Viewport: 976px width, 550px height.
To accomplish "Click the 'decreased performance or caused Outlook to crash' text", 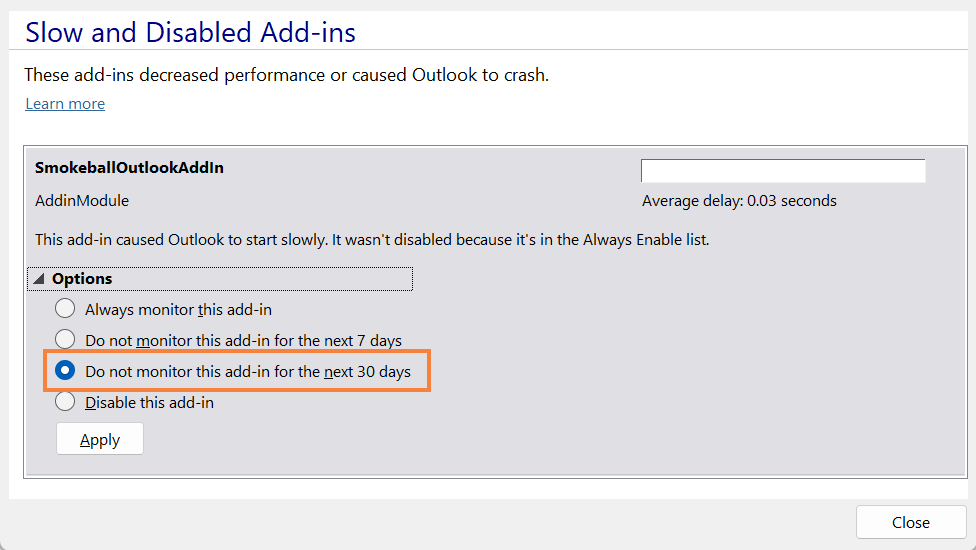I will tap(286, 75).
